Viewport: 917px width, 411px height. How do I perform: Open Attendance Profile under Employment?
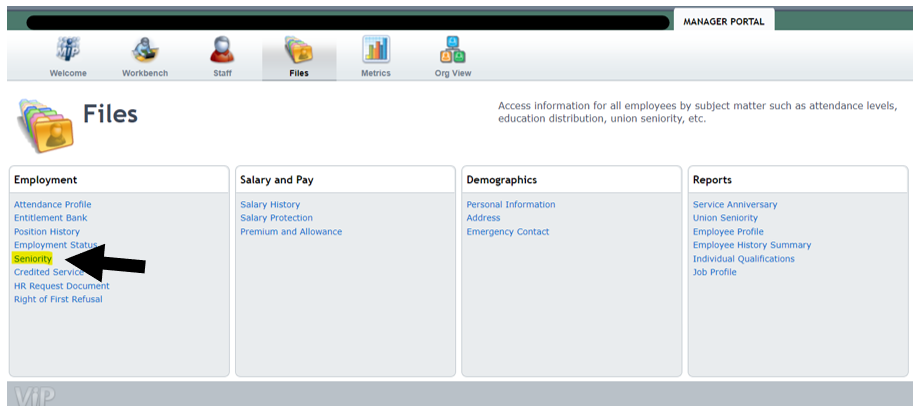[52, 205]
